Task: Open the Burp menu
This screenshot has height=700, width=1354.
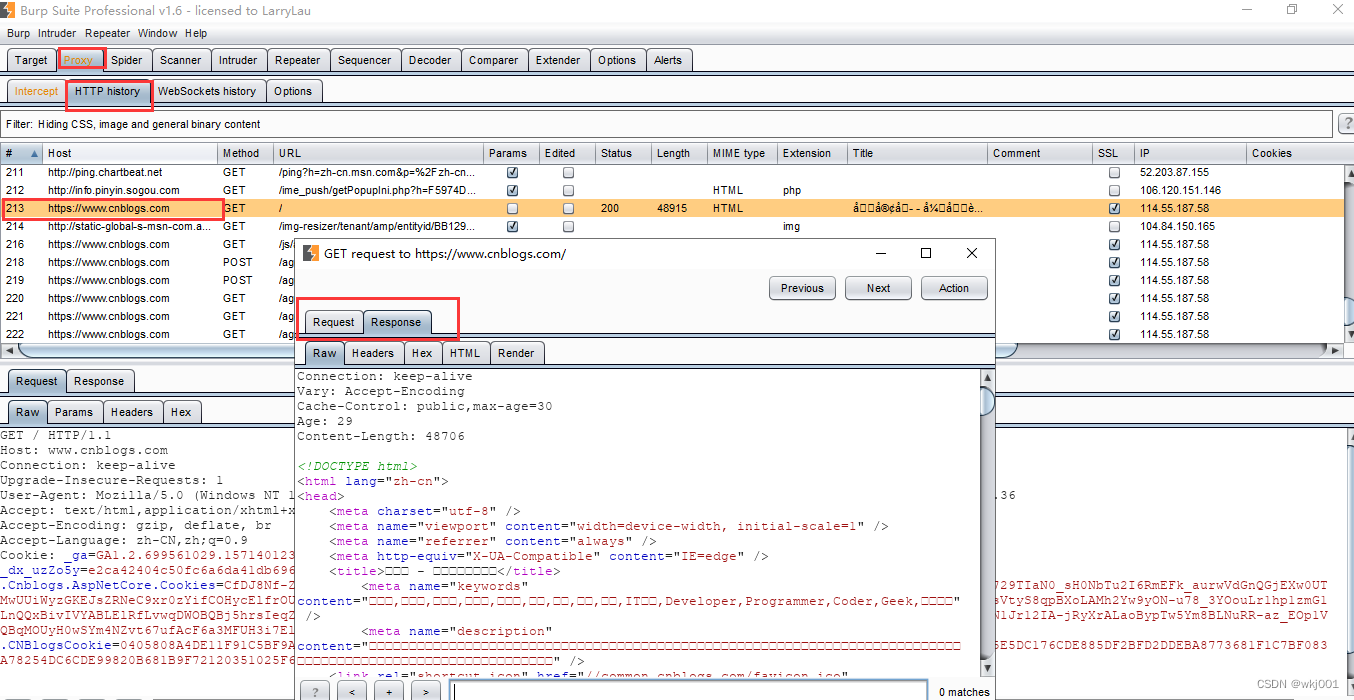Action: 19,33
